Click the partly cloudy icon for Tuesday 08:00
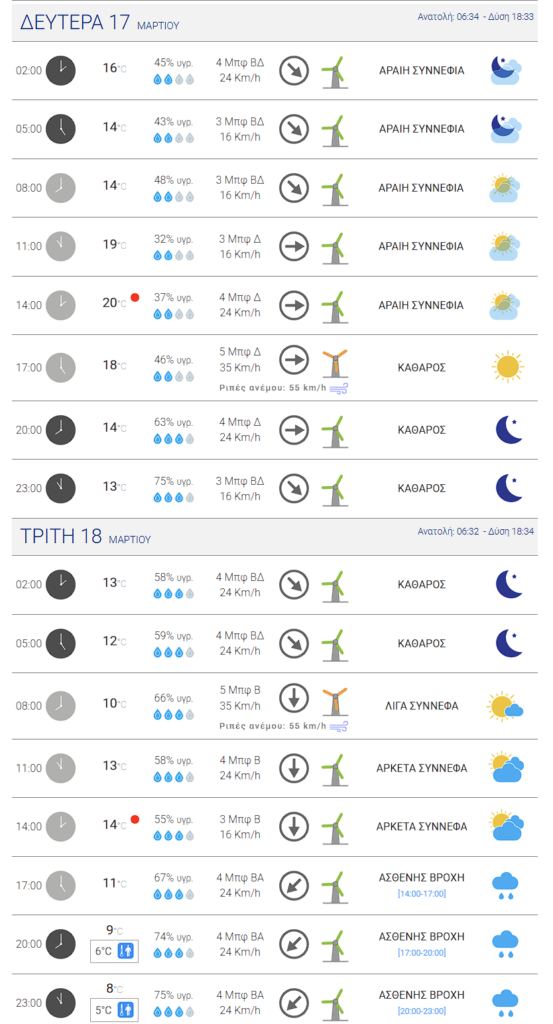553x1024 pixels. tap(505, 706)
